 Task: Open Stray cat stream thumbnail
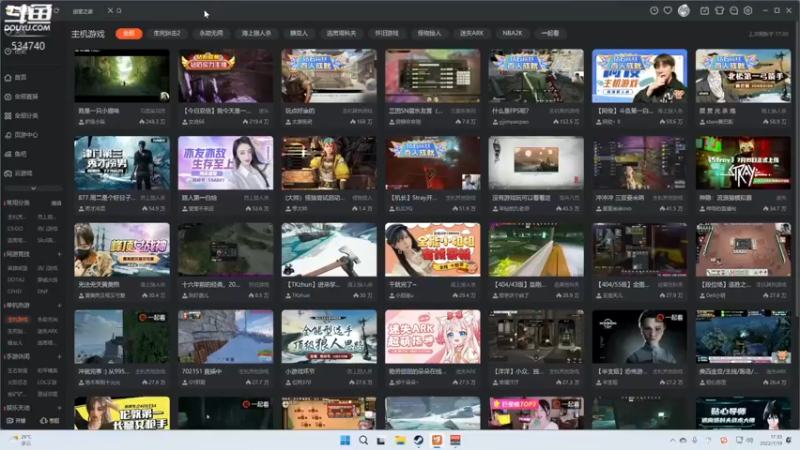coord(743,163)
